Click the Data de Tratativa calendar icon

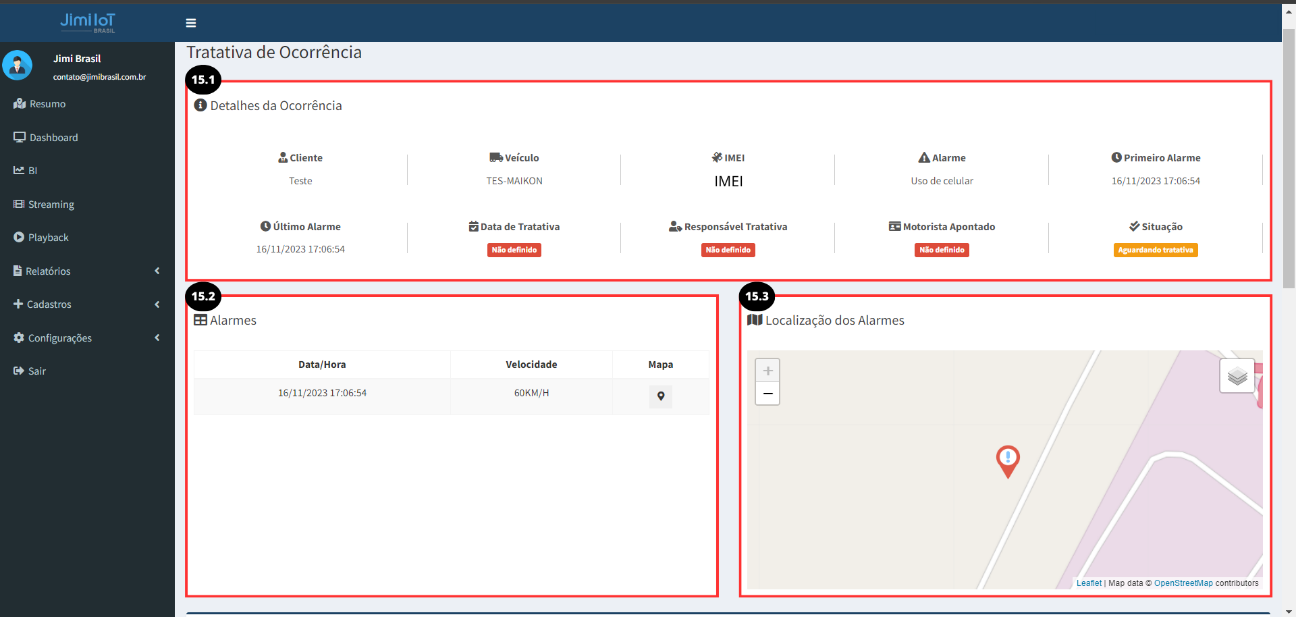(x=473, y=227)
